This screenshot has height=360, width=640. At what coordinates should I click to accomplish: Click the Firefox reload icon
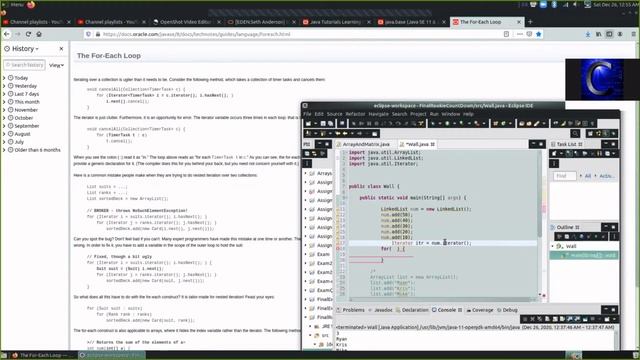(28, 34)
